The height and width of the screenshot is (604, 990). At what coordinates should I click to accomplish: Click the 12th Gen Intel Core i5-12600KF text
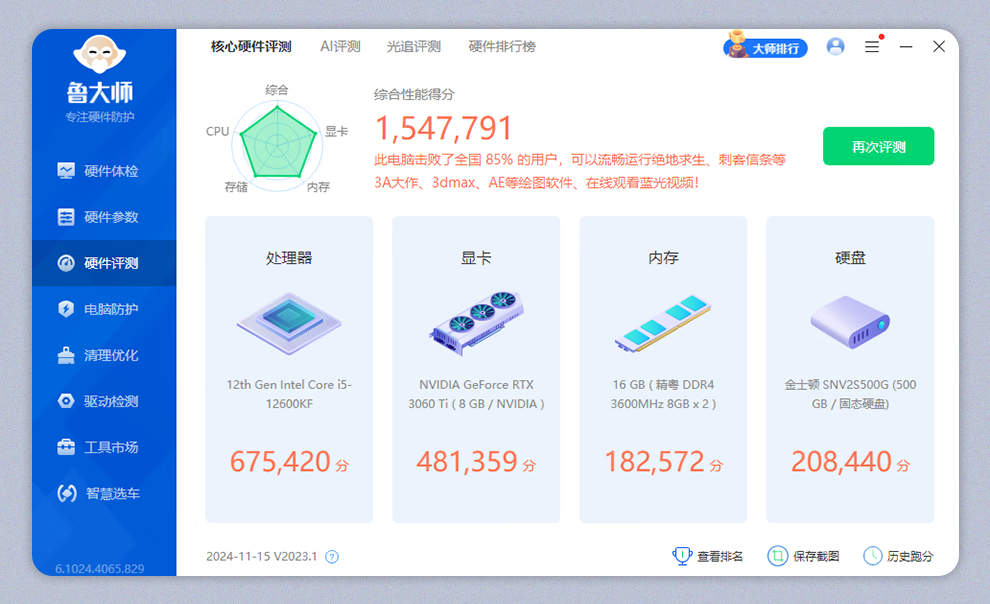tap(289, 394)
